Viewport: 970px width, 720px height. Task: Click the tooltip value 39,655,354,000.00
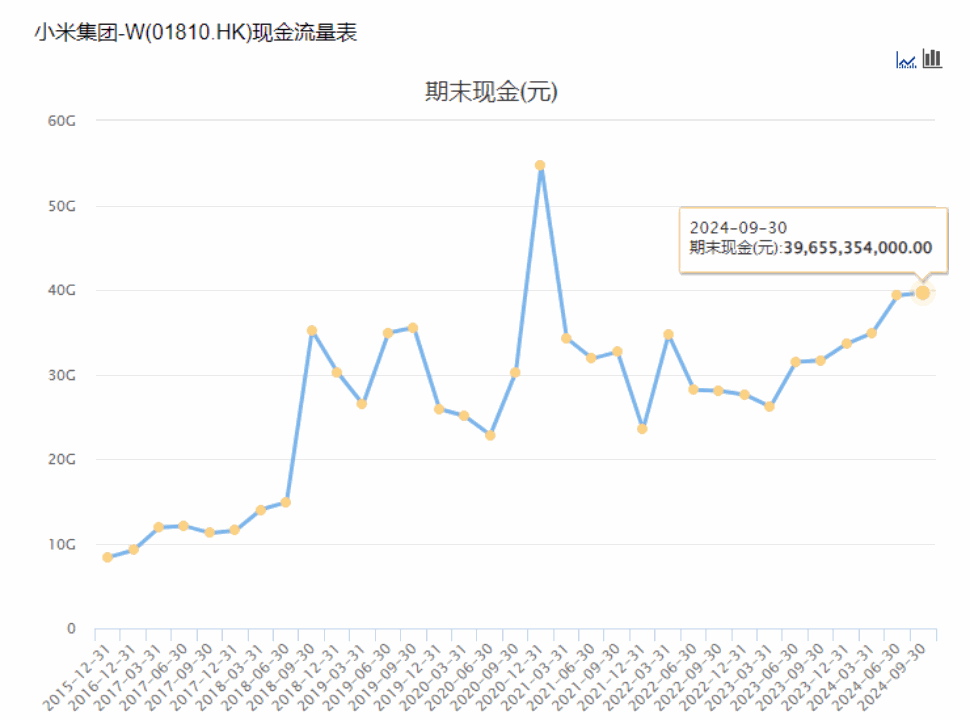point(857,248)
